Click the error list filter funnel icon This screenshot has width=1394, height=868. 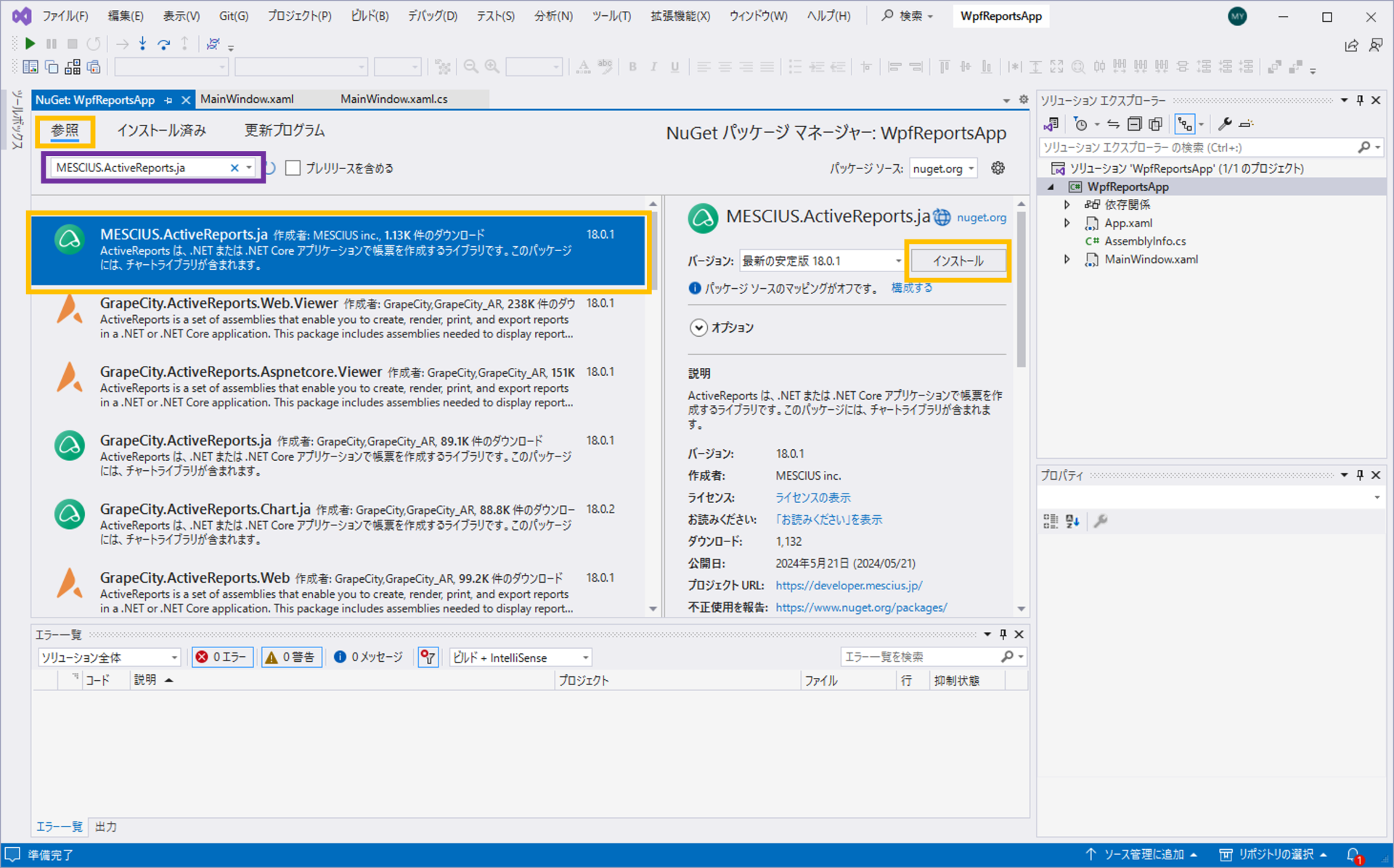[428, 658]
